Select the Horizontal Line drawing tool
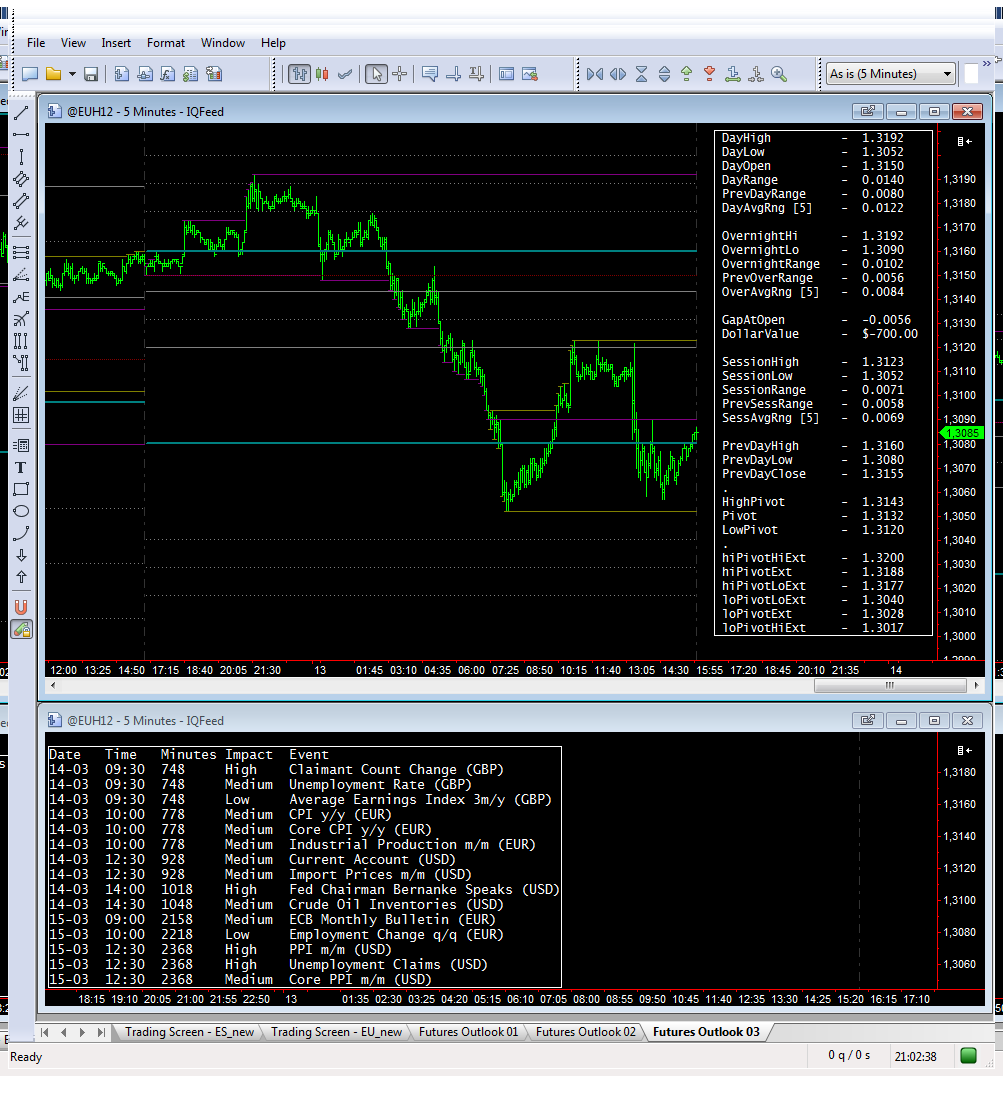This screenshot has width=1003, height=1094. click(21, 135)
